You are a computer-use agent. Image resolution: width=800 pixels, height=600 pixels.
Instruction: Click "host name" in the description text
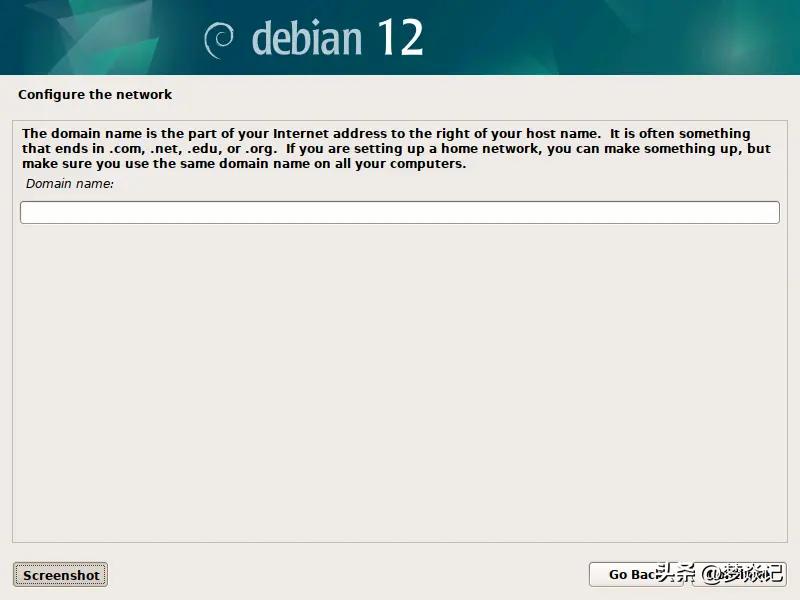coord(563,134)
